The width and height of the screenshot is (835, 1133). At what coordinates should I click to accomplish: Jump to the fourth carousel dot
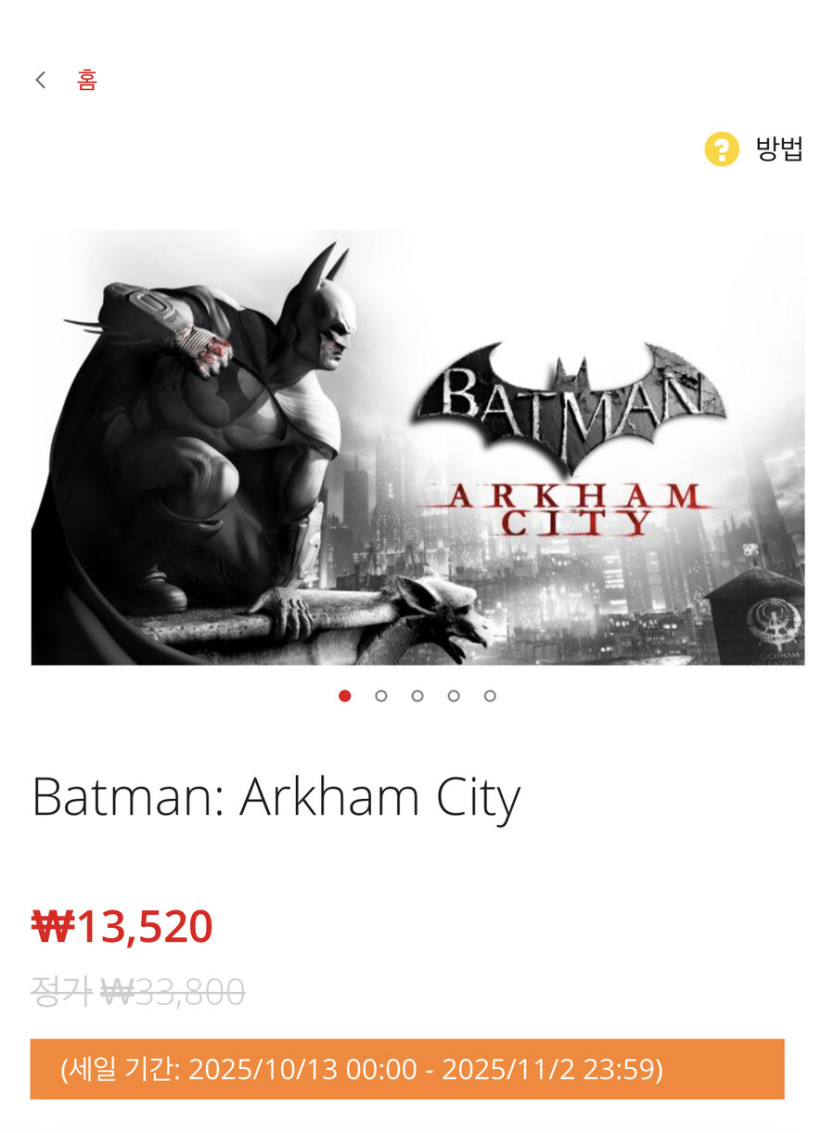pyautogui.click(x=453, y=696)
